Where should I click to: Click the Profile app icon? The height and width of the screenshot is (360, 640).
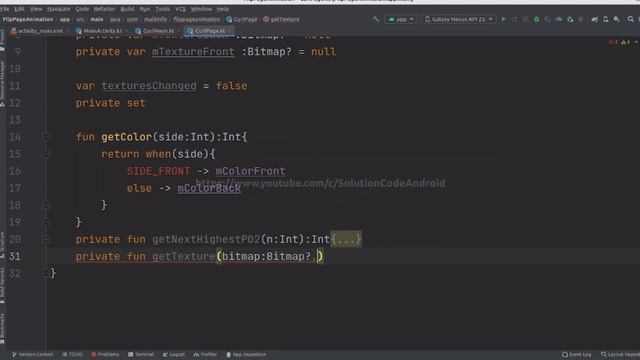559,19
